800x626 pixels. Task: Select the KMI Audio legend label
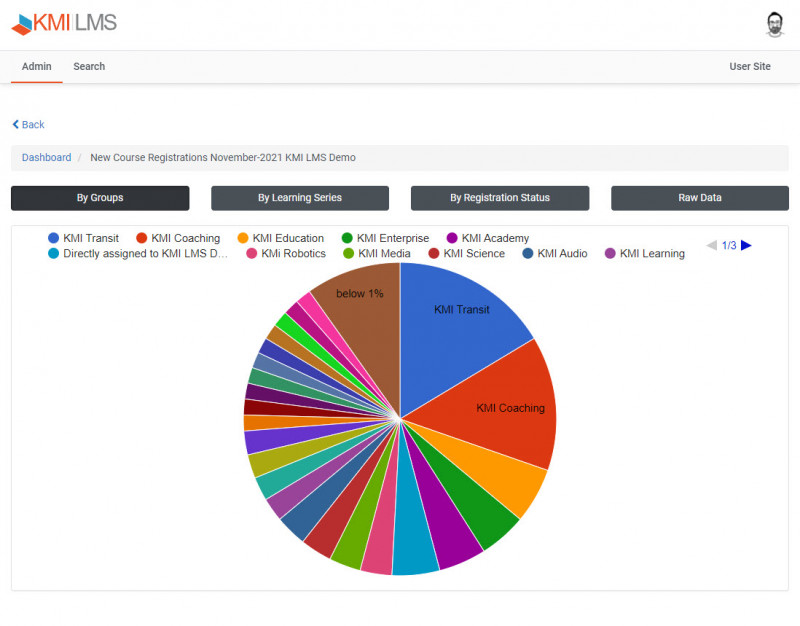tap(562, 254)
